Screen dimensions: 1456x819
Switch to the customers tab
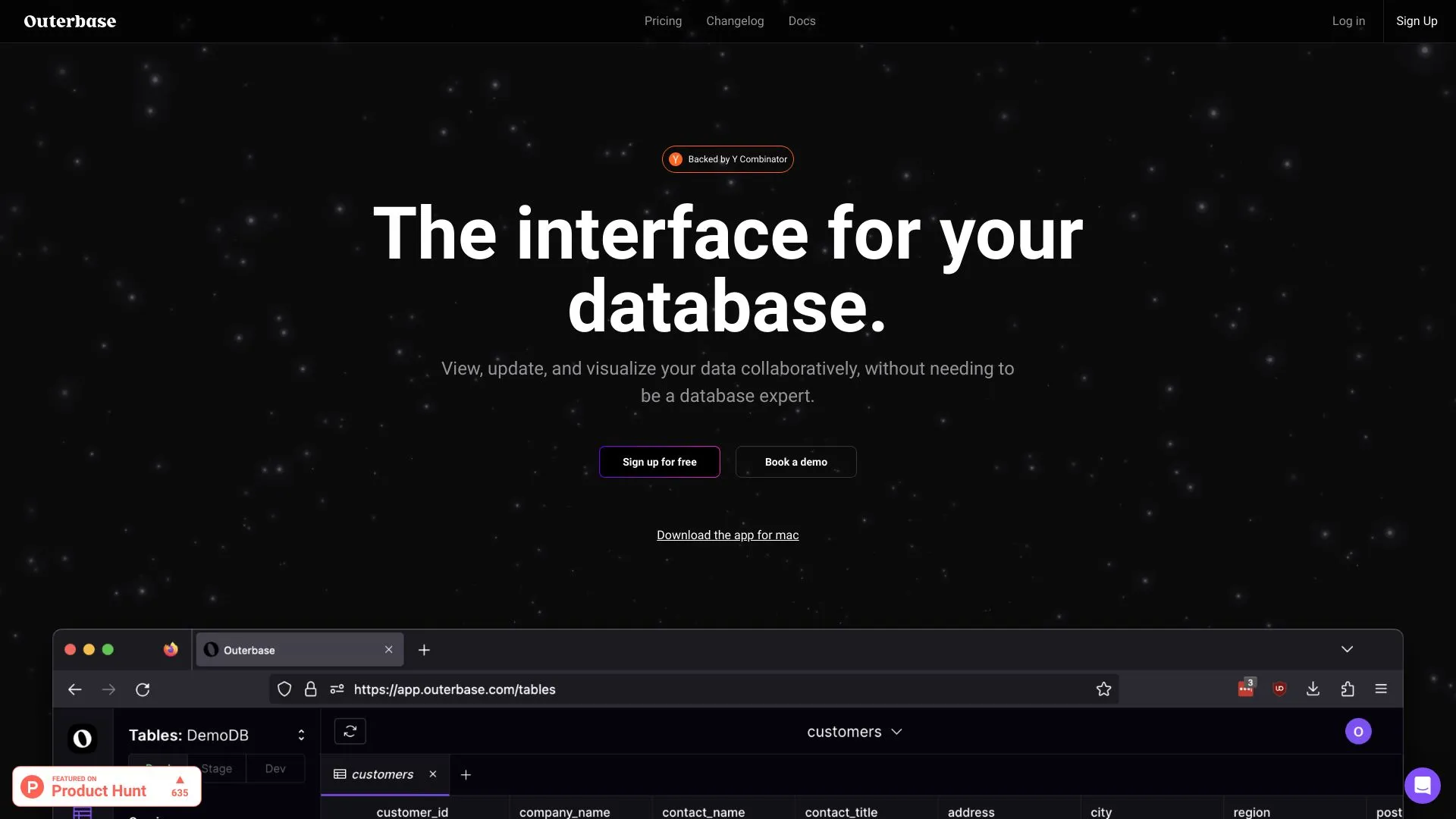[383, 774]
